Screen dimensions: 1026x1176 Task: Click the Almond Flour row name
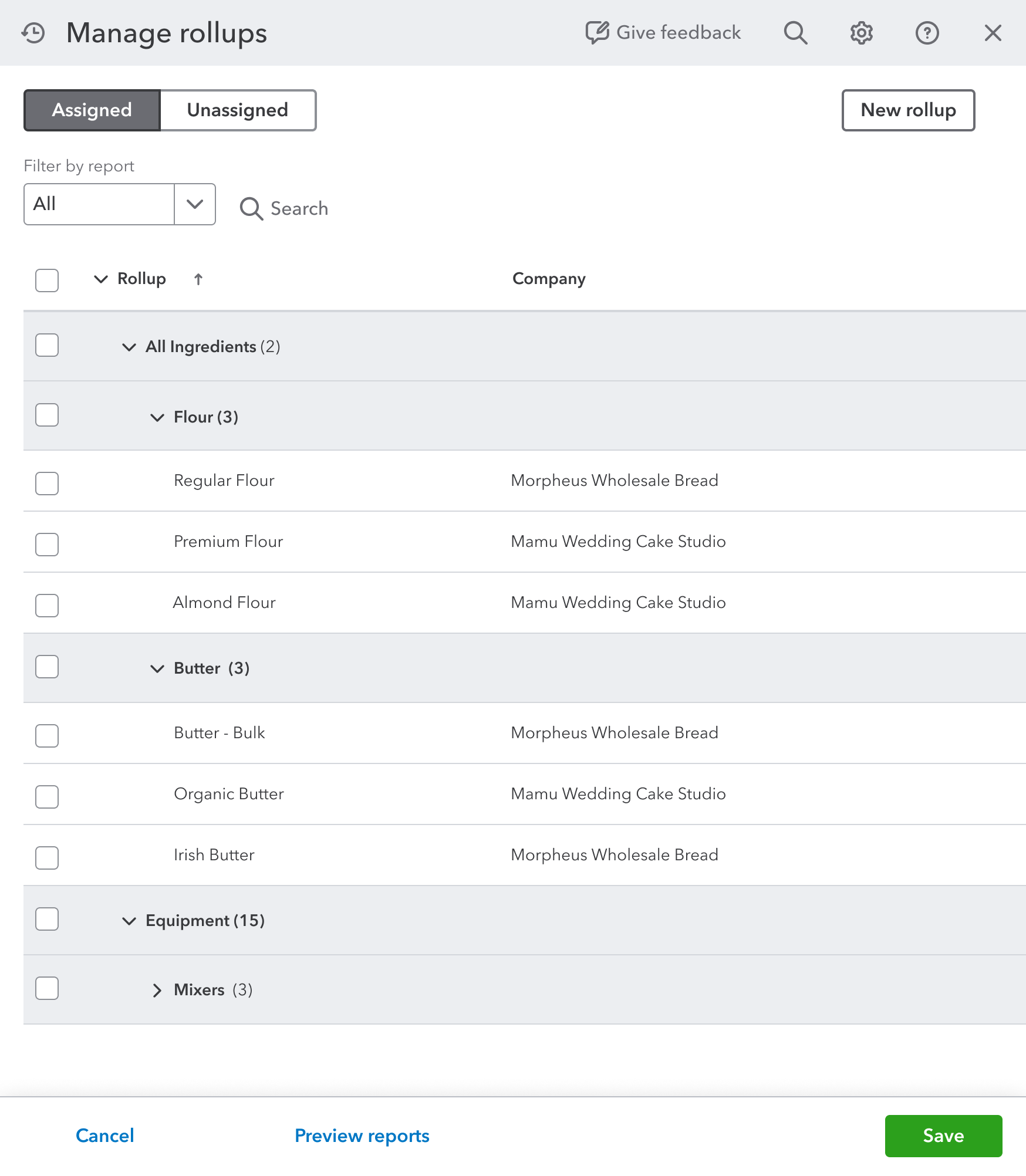(x=224, y=603)
